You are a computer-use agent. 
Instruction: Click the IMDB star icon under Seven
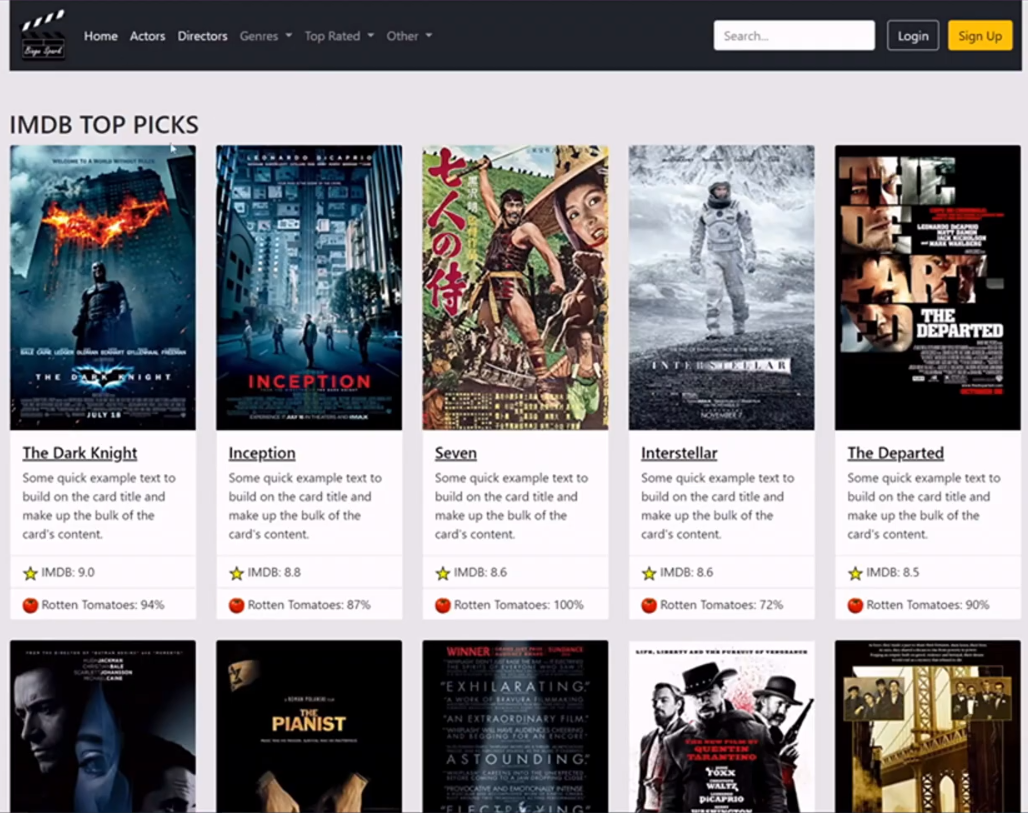click(443, 574)
